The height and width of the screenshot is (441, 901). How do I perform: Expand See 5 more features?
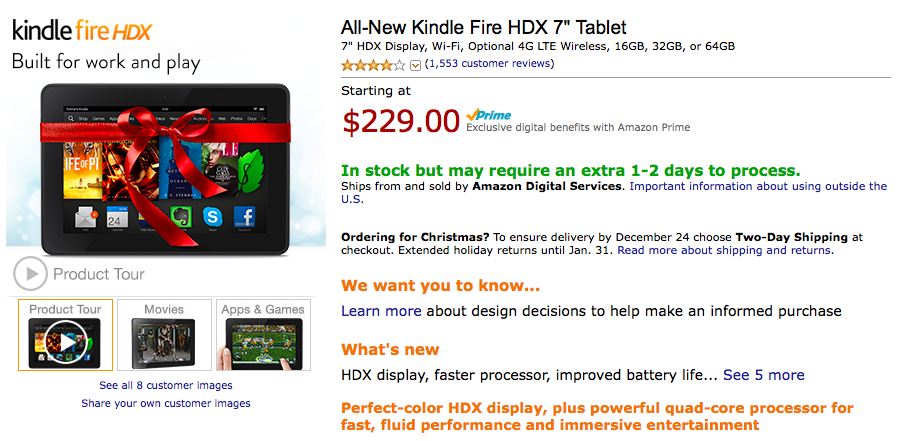click(x=764, y=375)
